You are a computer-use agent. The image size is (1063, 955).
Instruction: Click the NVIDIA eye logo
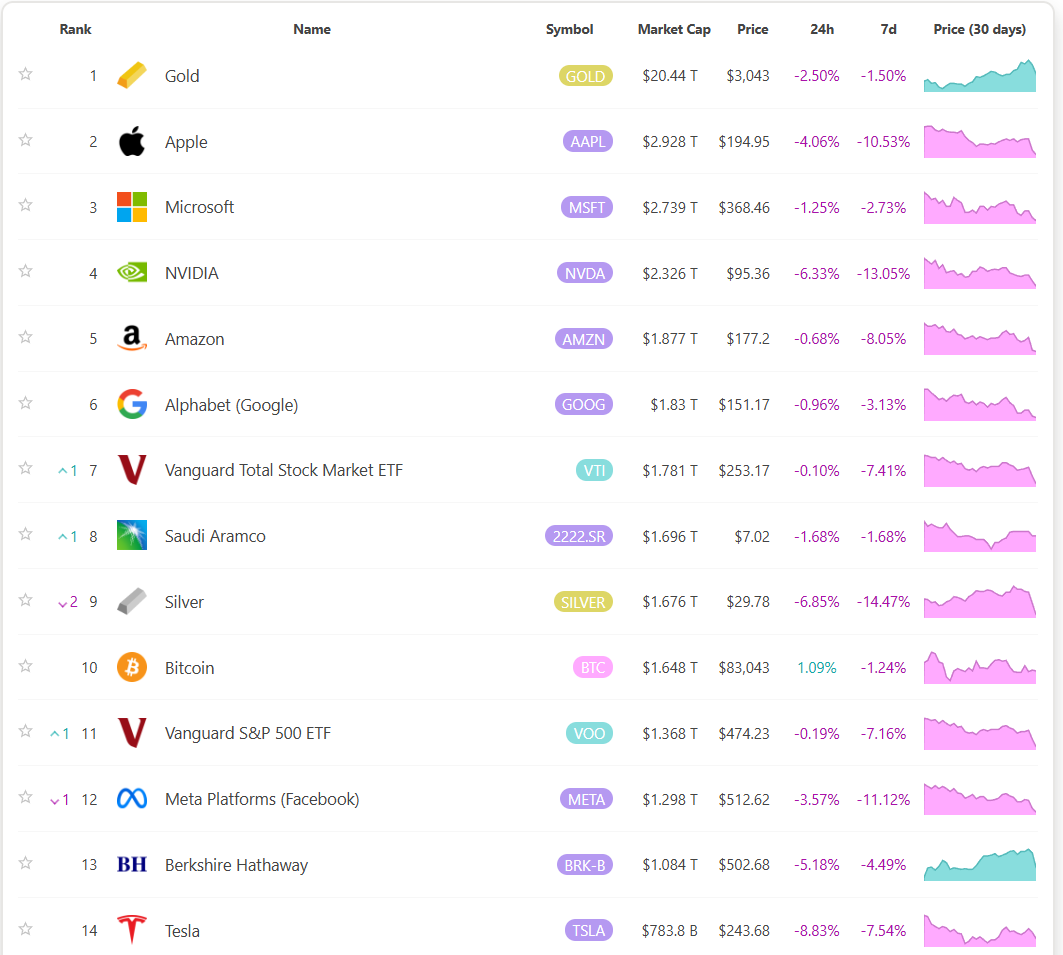pyautogui.click(x=131, y=272)
